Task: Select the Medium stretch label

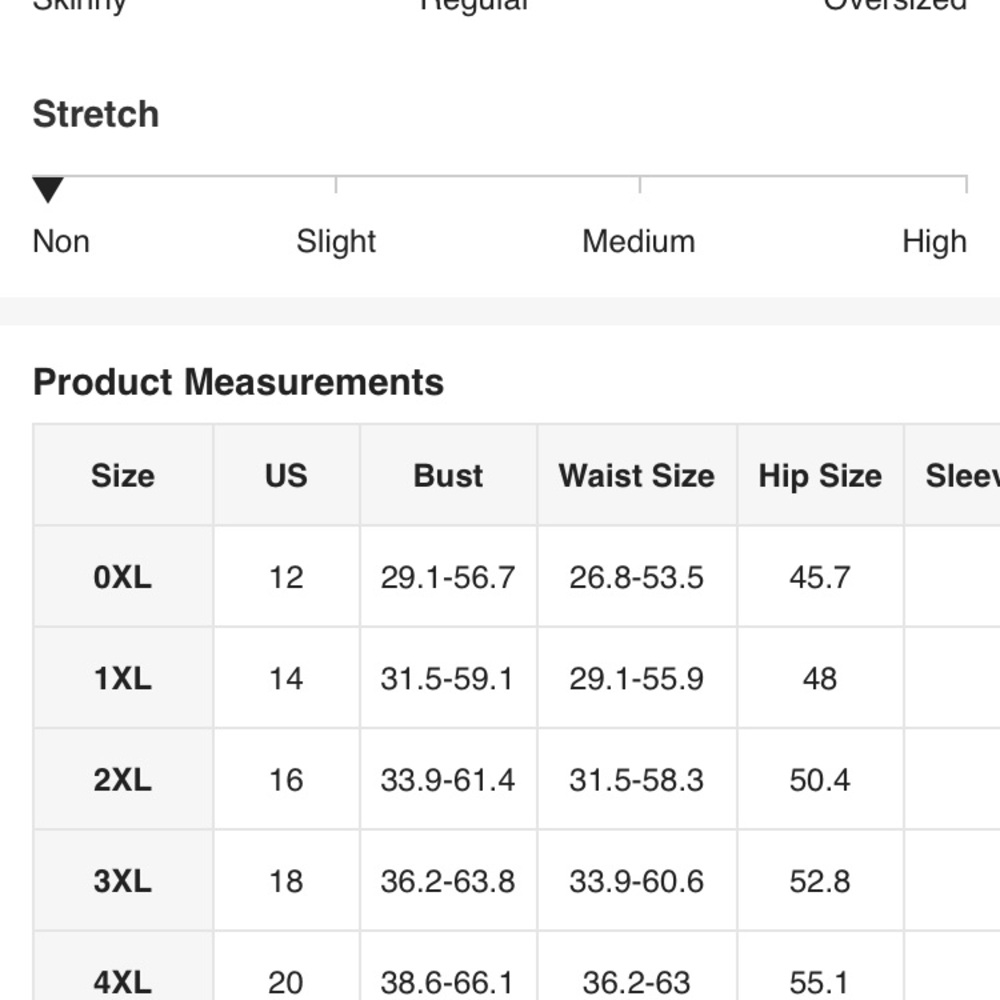Action: click(638, 242)
